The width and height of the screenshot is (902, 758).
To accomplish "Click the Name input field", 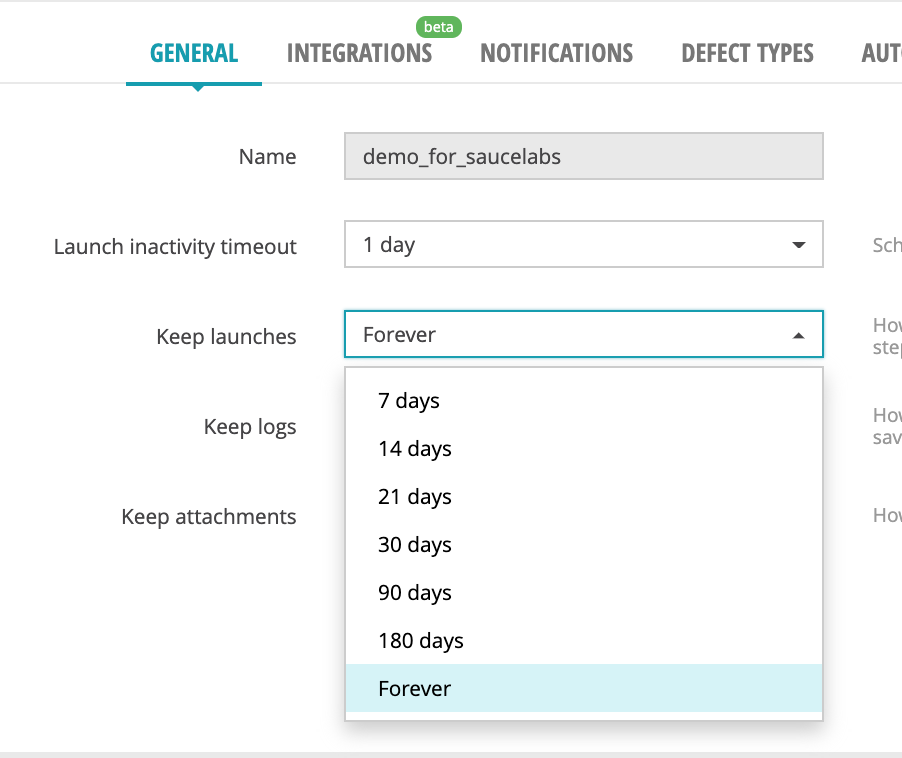I will click(x=583, y=156).
